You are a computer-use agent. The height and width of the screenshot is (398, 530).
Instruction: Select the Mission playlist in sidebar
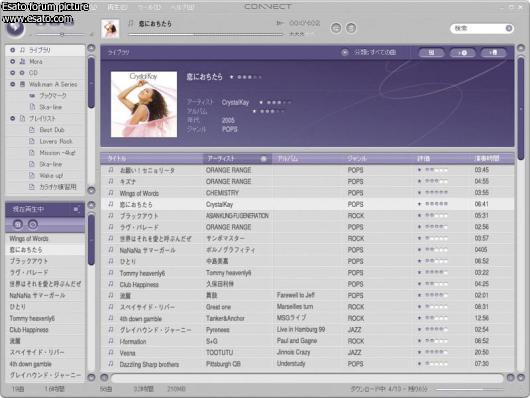(57, 153)
